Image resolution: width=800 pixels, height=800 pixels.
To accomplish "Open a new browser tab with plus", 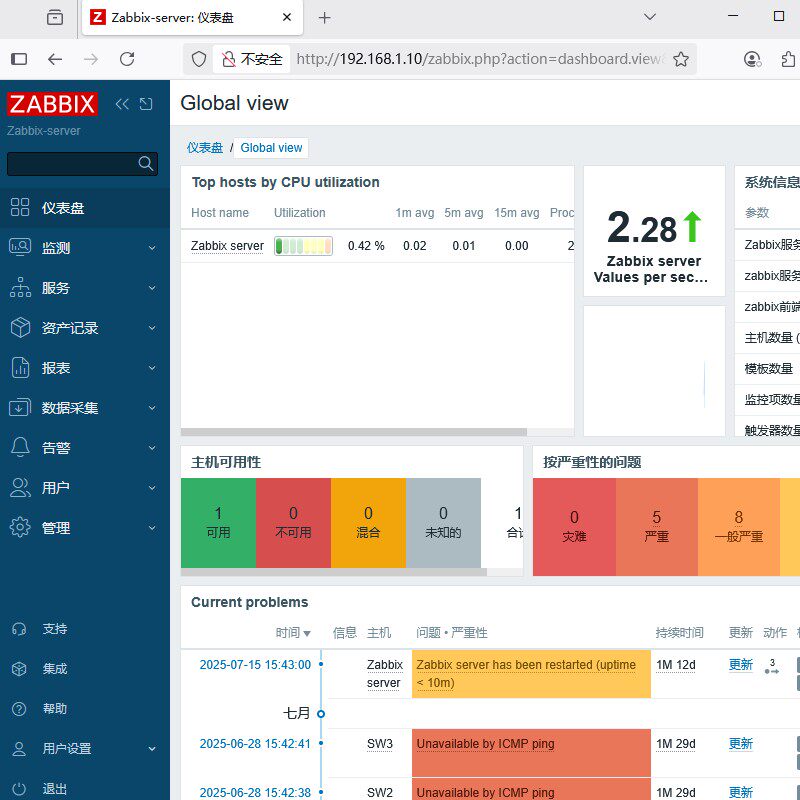I will tap(324, 18).
